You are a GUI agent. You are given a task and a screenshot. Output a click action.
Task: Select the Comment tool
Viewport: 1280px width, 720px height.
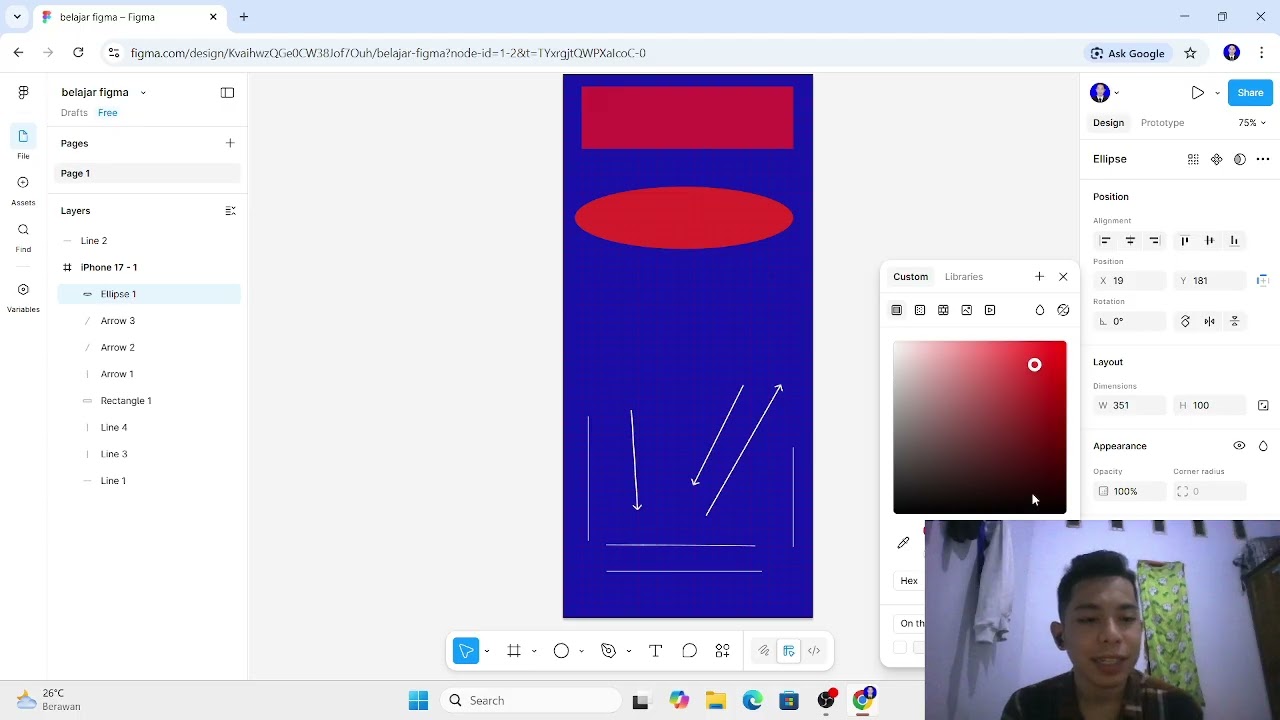689,651
